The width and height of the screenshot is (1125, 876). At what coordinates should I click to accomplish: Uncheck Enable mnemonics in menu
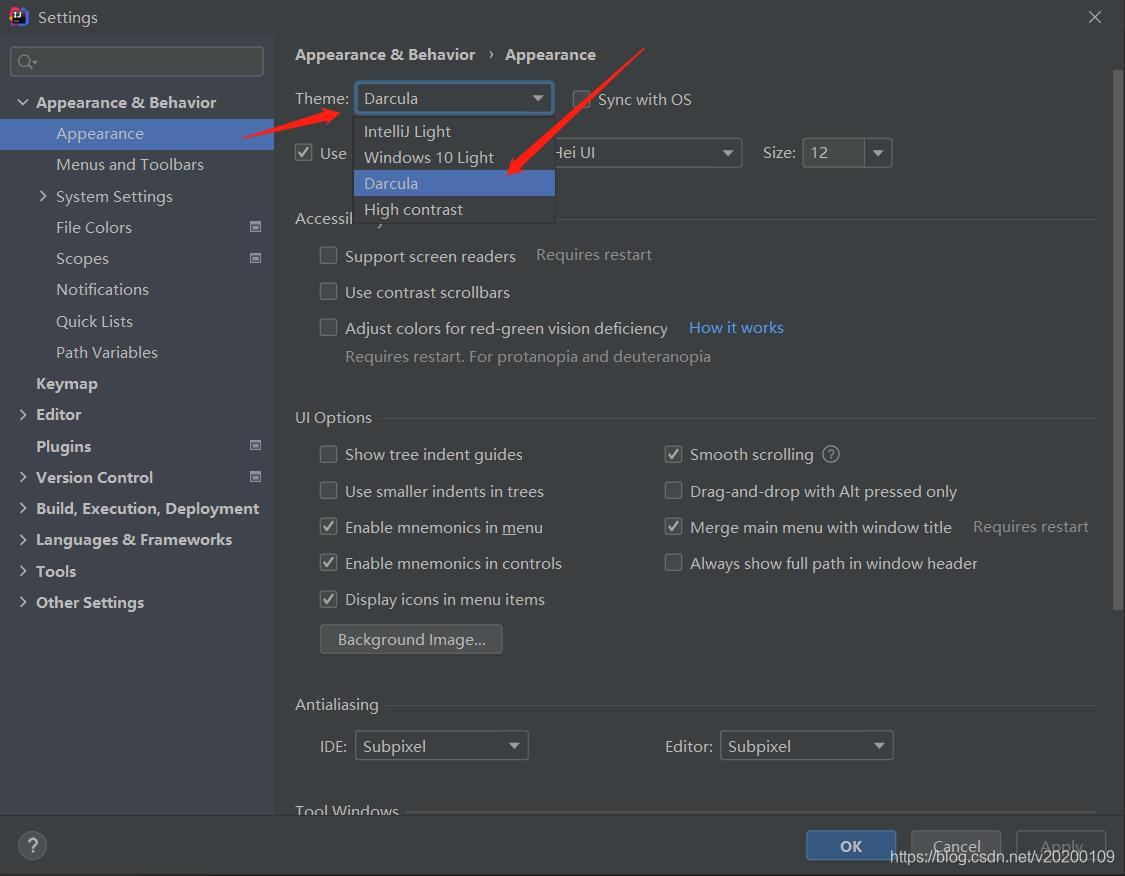[328, 527]
